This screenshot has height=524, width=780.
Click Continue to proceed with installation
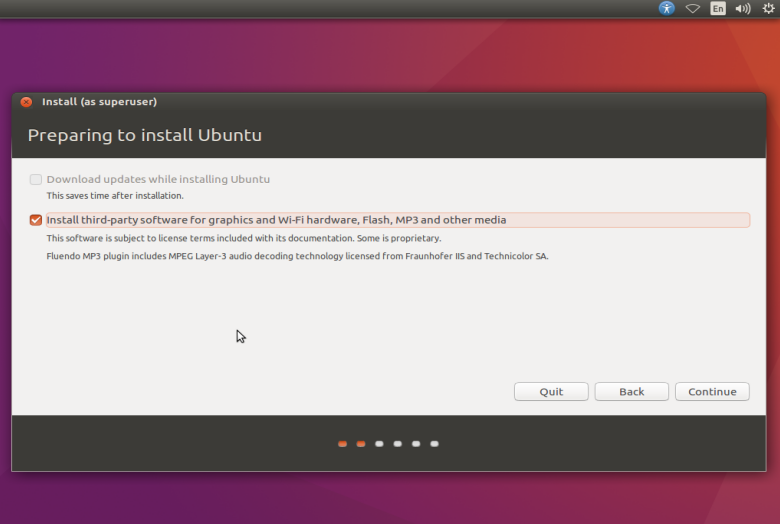point(712,392)
